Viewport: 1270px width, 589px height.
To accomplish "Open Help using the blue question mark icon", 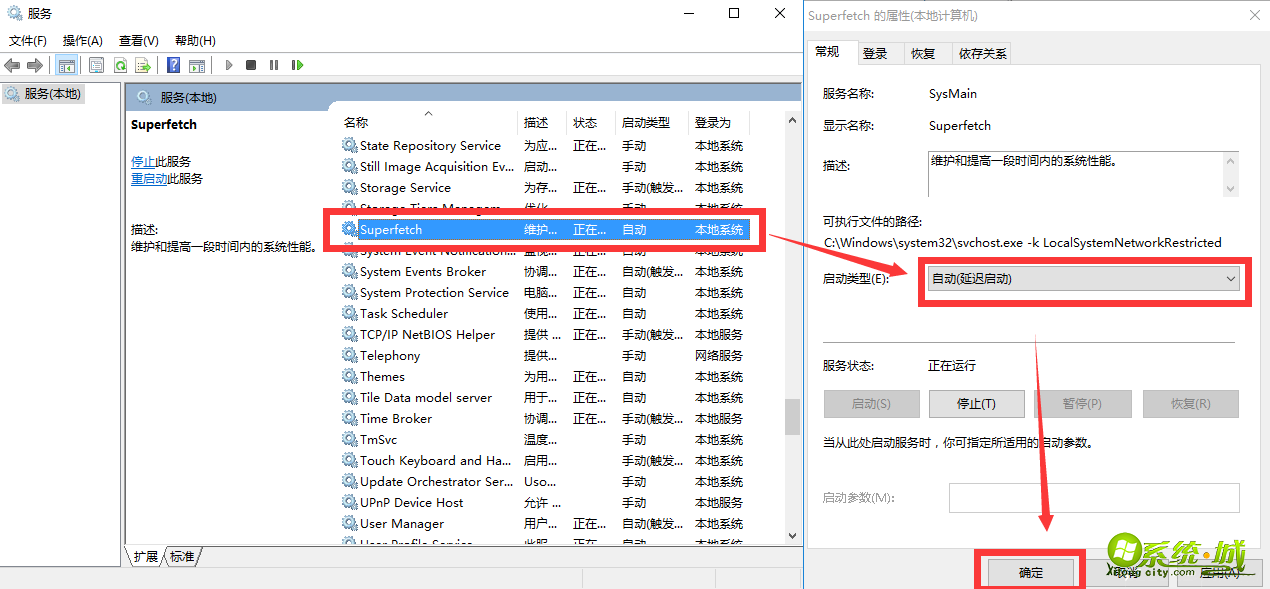I will tap(171, 64).
